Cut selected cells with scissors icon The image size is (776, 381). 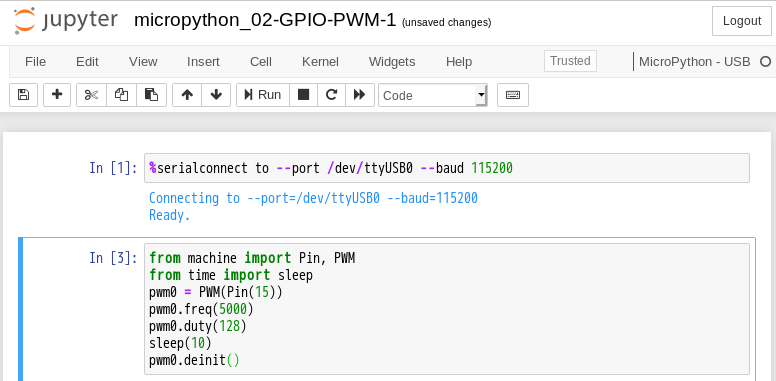click(x=92, y=95)
